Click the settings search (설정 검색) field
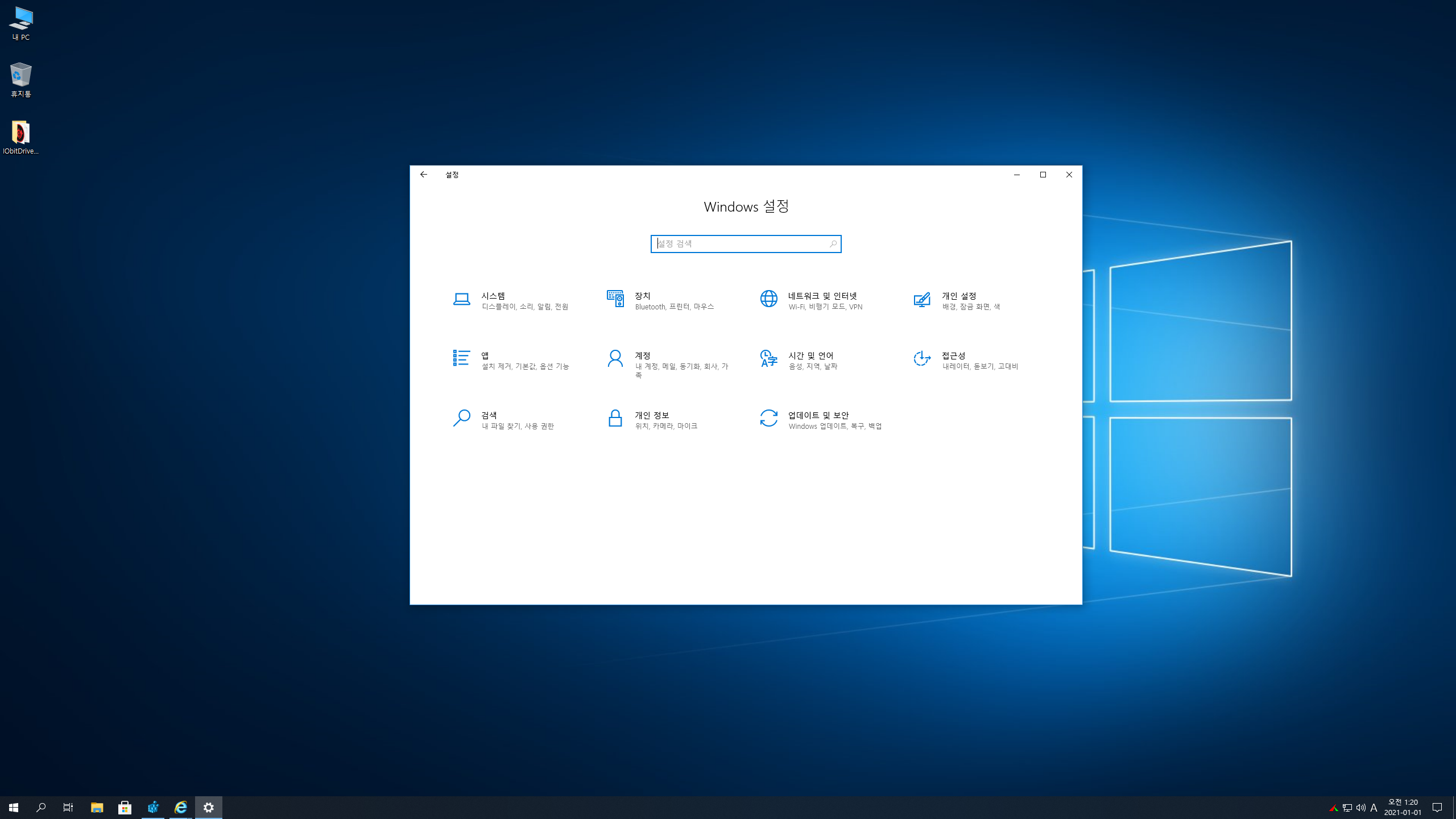The height and width of the screenshot is (819, 1456). (x=739, y=244)
